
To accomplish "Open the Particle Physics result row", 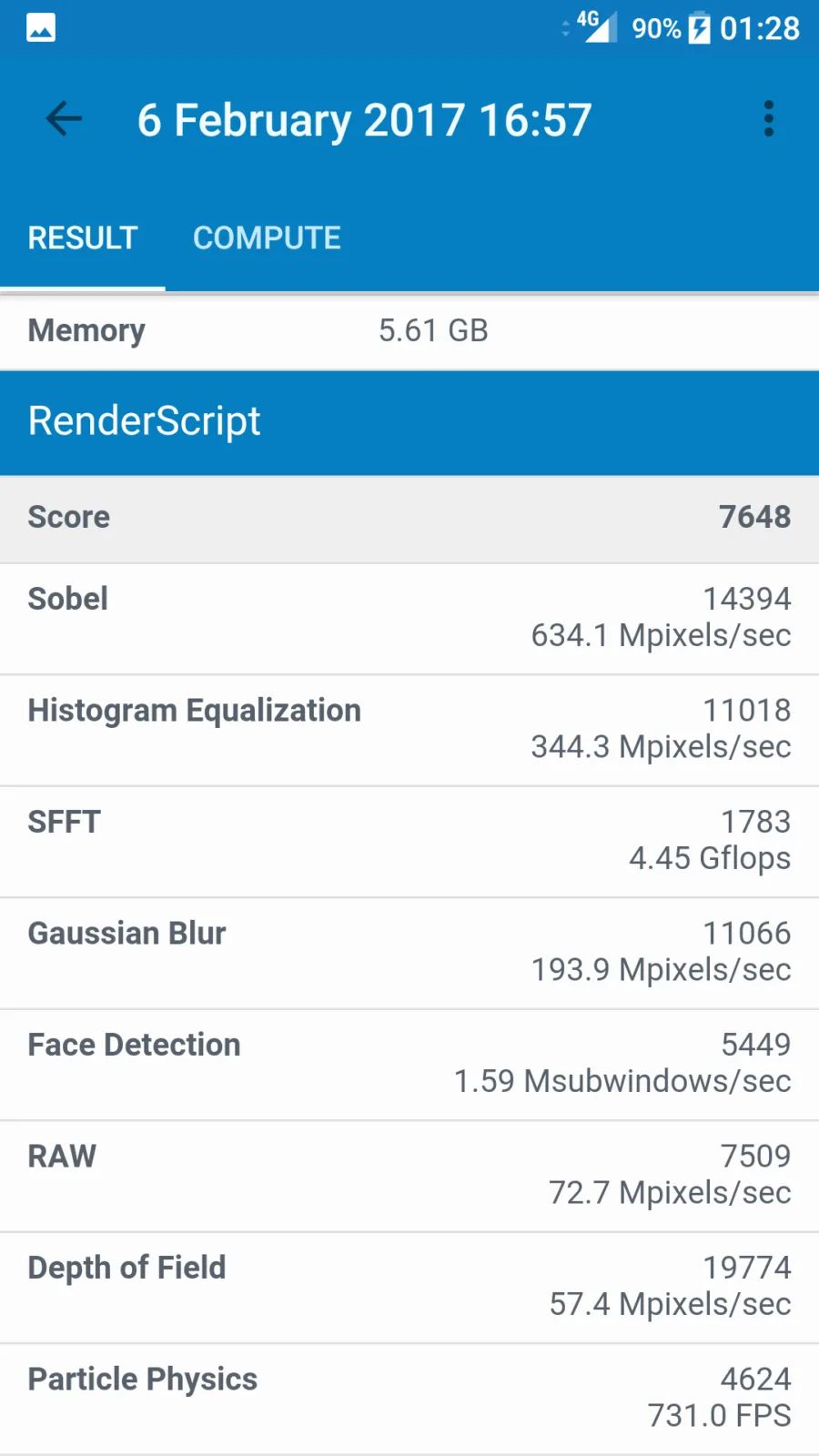I will [x=409, y=1399].
